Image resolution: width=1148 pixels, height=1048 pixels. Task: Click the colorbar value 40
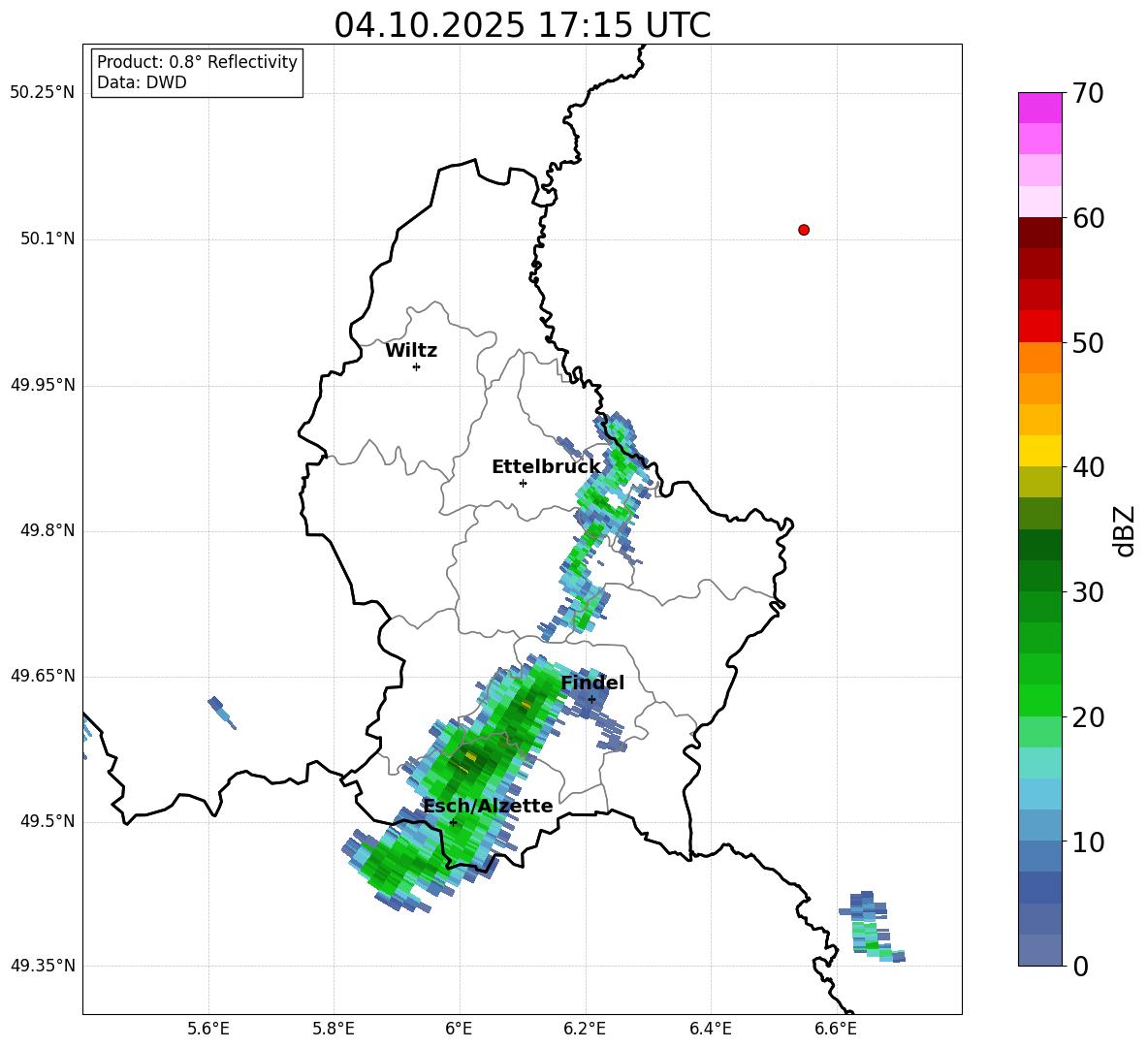pos(1088,467)
